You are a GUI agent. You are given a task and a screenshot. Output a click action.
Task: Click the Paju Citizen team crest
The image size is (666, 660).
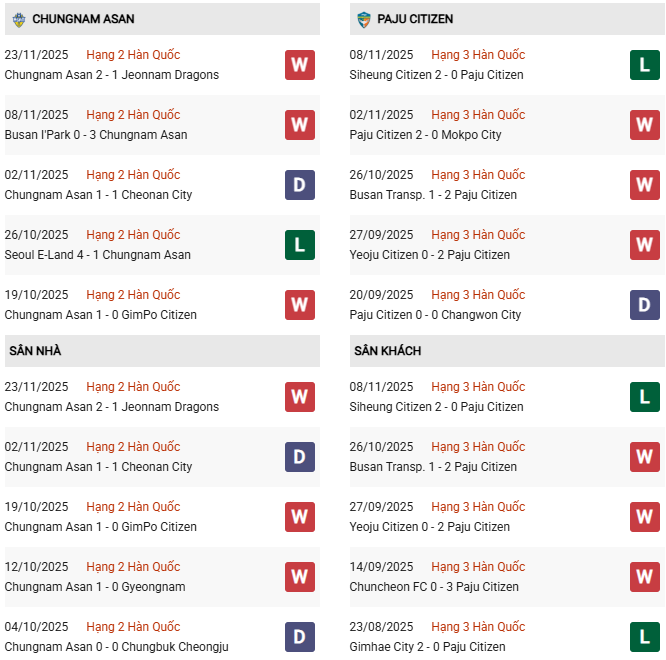(364, 19)
